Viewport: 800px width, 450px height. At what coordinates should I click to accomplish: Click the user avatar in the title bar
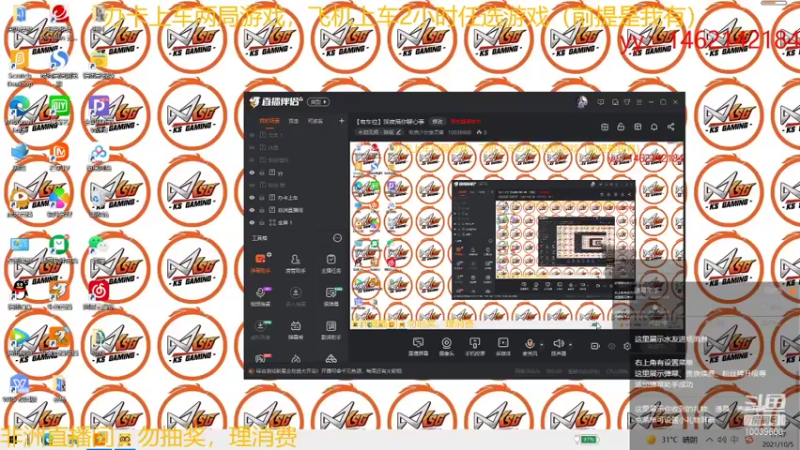(x=582, y=102)
